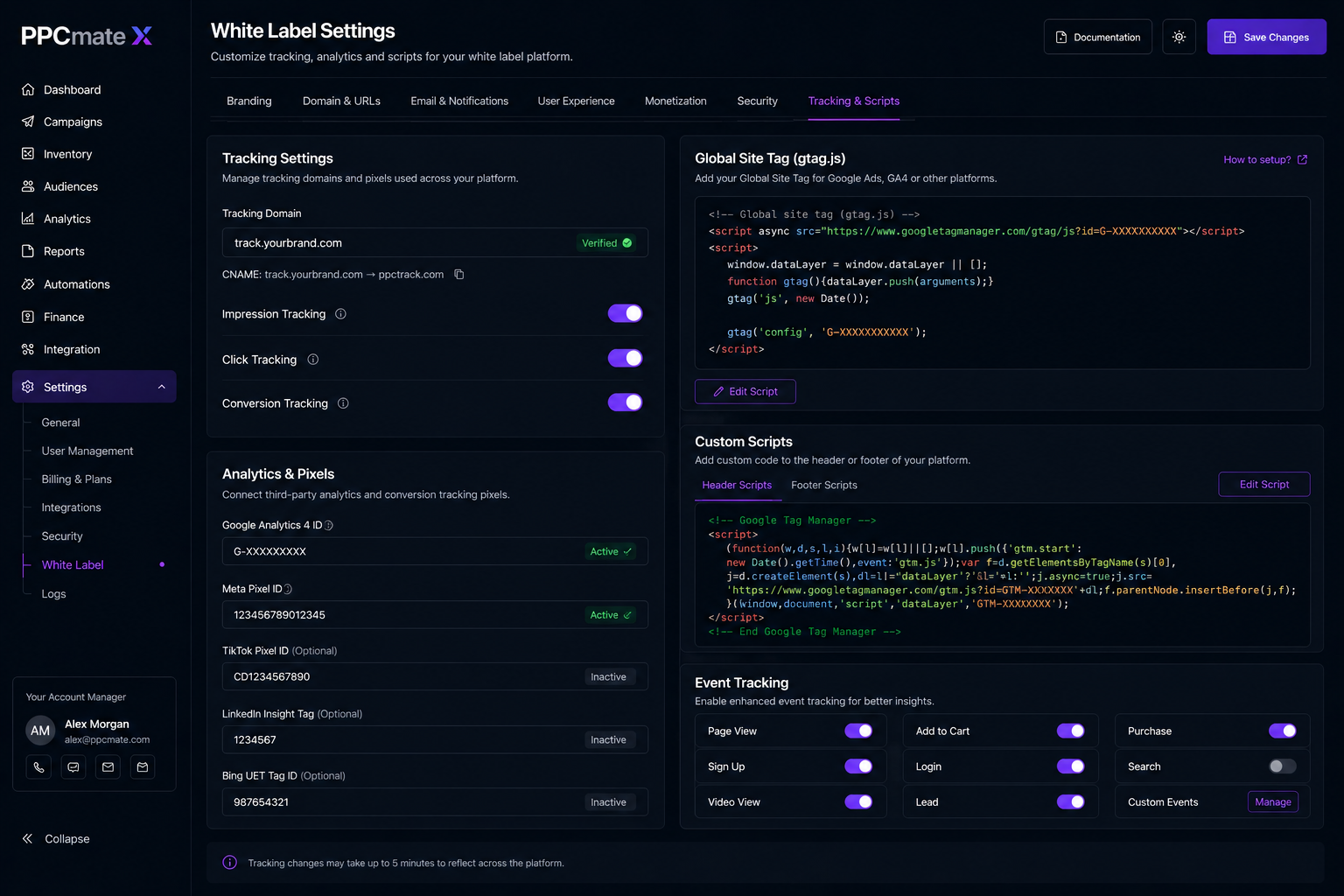Toggle Login event tracking

(1071, 766)
